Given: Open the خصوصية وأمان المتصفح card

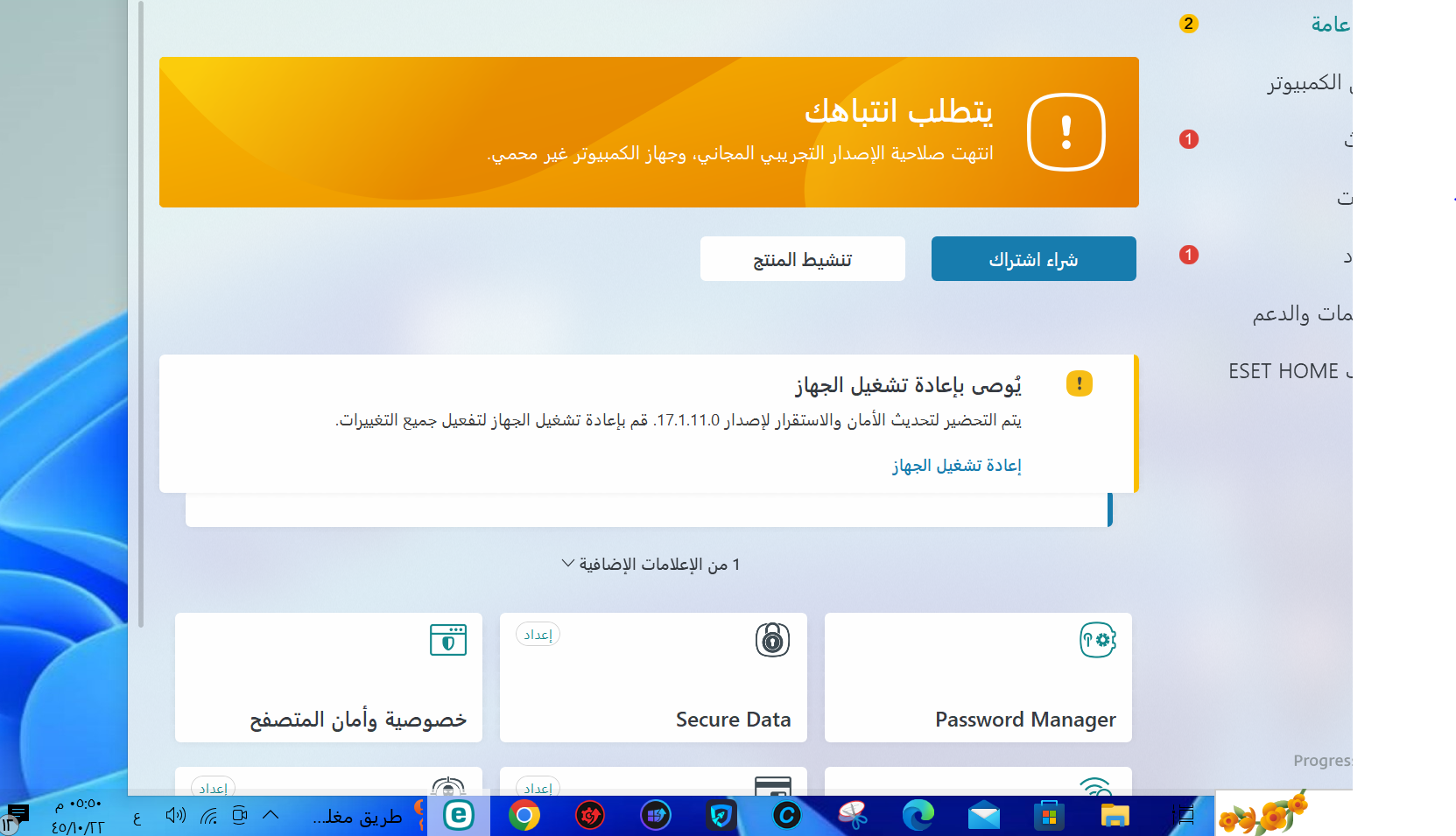Looking at the screenshot, I should point(328,678).
